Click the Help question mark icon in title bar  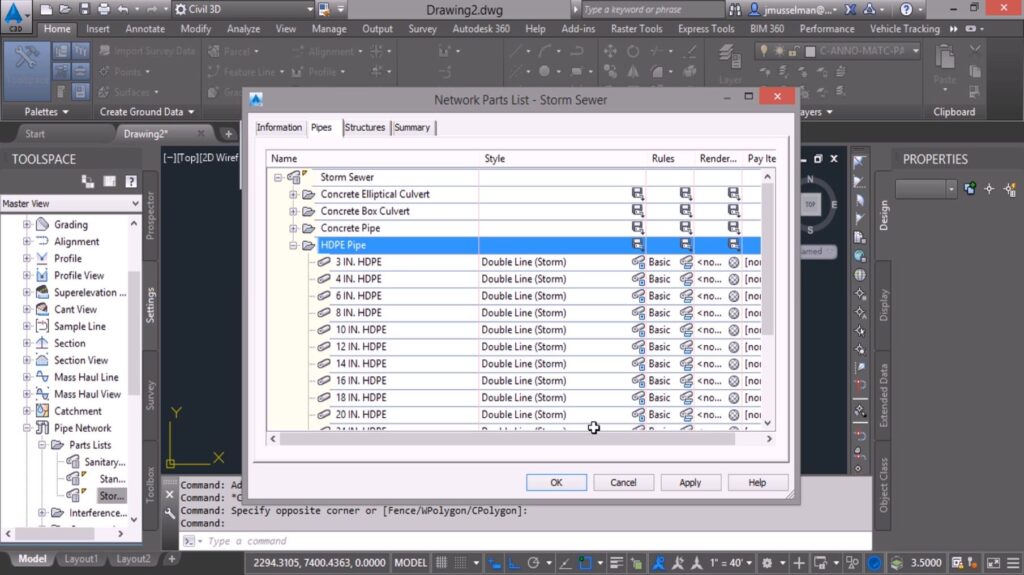(x=906, y=9)
